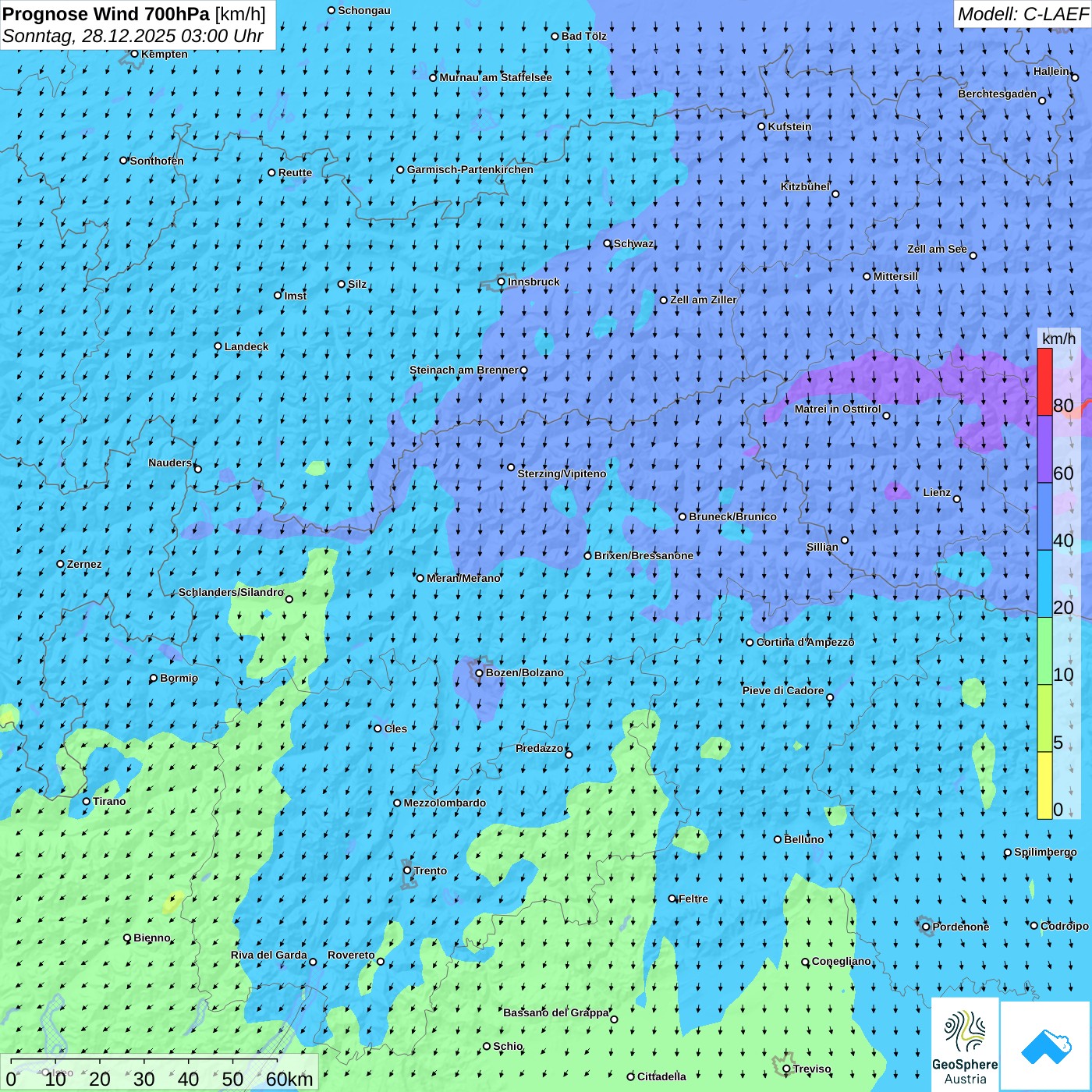Select the purple 60–80 km/h legend swatch

click(1044, 449)
